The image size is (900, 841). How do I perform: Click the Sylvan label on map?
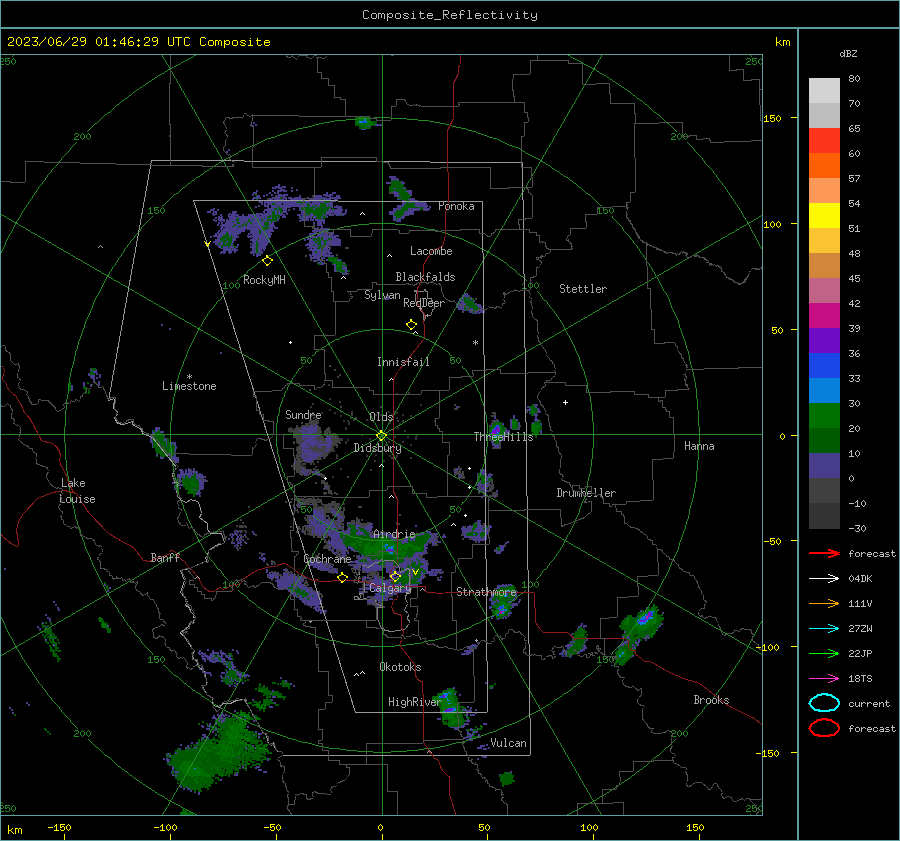(382, 295)
